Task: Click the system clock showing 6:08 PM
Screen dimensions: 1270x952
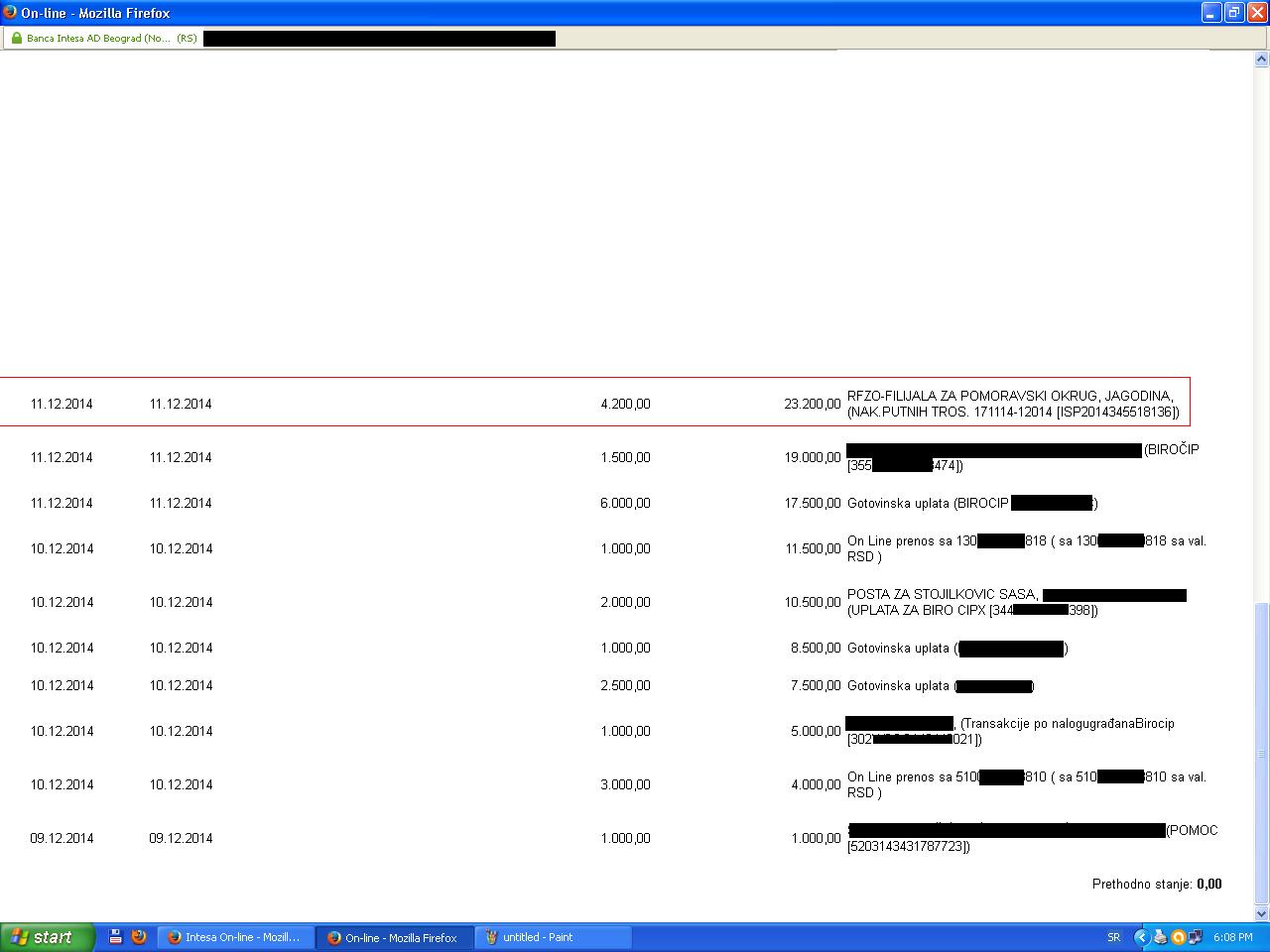Action: click(x=1232, y=937)
